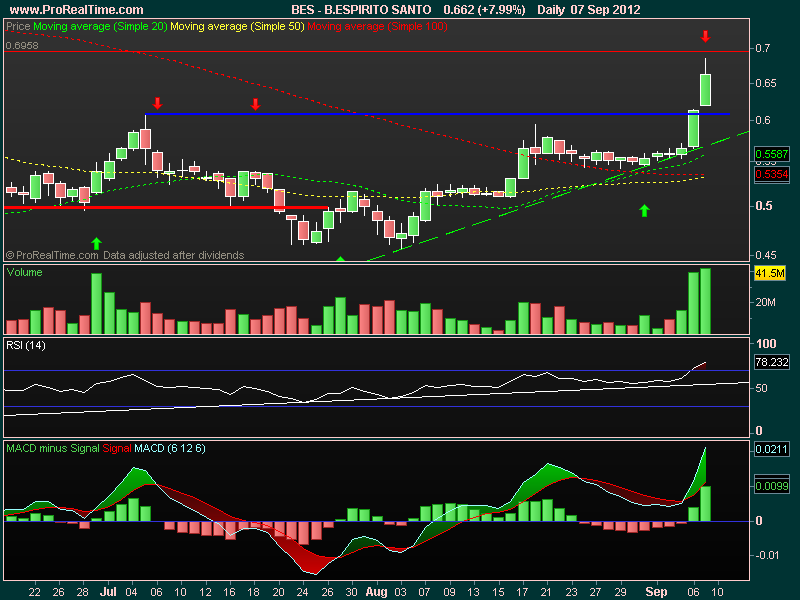Click the 78.232 RSI value tag
The width and height of the screenshot is (800, 600).
click(x=771, y=362)
